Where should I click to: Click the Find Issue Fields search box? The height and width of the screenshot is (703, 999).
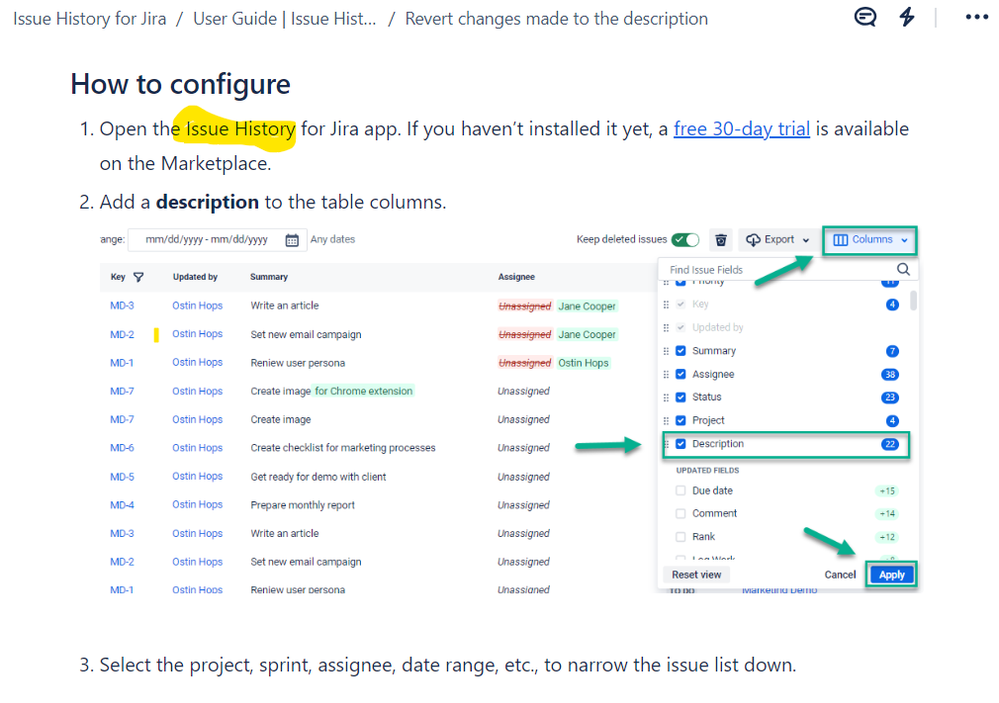pyautogui.click(x=787, y=270)
